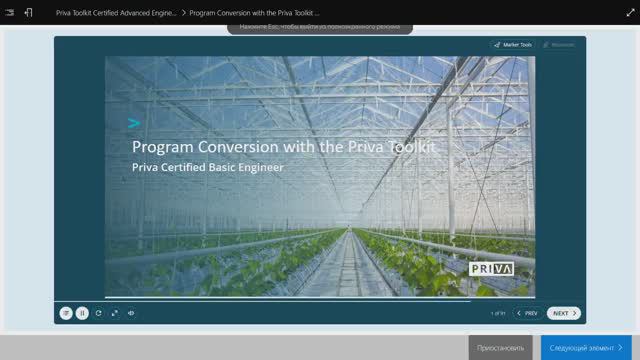This screenshot has width=640, height=360.
Task: Click the slide title Program Conversion with the Priva Toolkit
Action: tap(284, 147)
